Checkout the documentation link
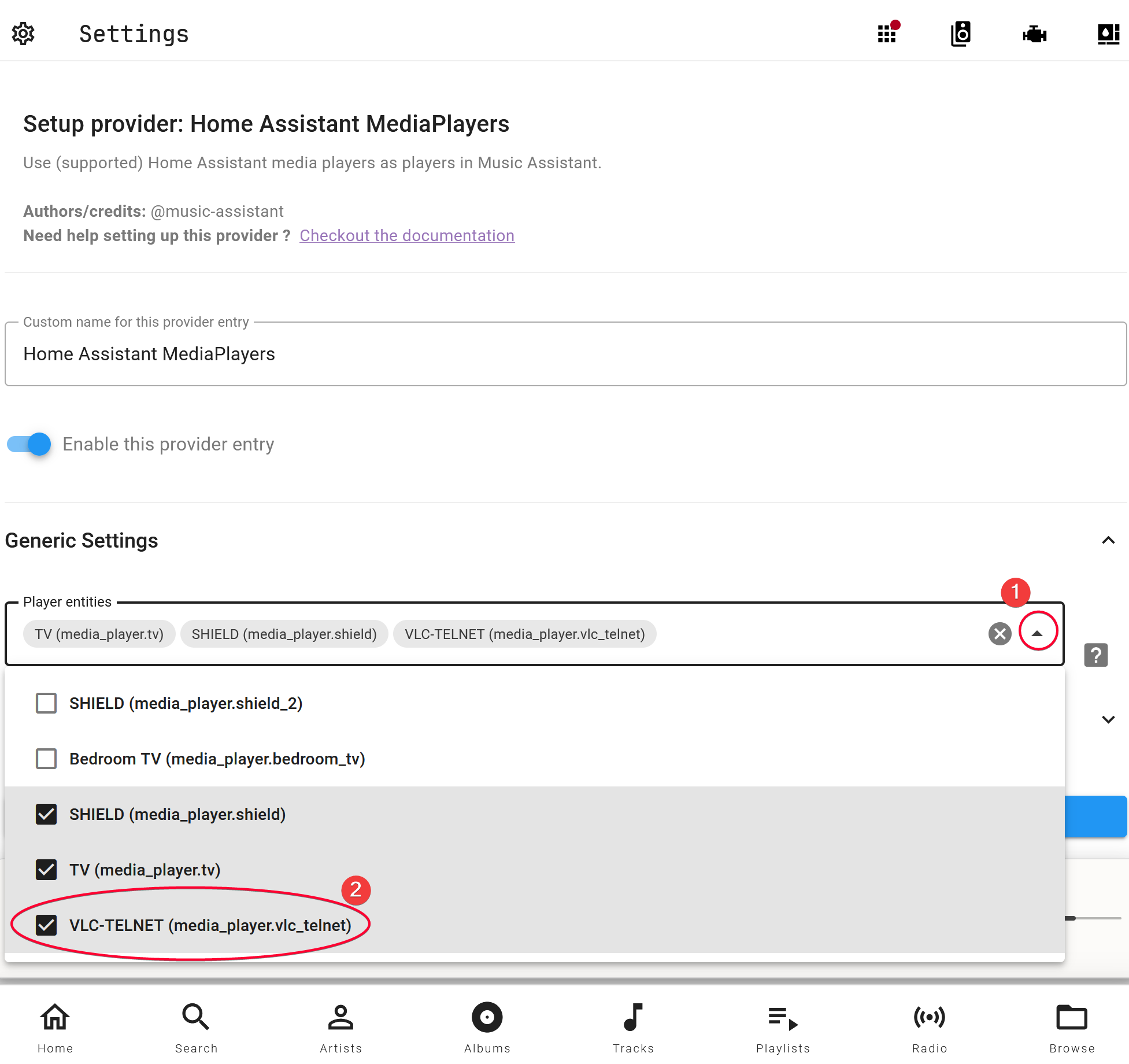Image resolution: width=1129 pixels, height=1064 pixels. [x=407, y=235]
